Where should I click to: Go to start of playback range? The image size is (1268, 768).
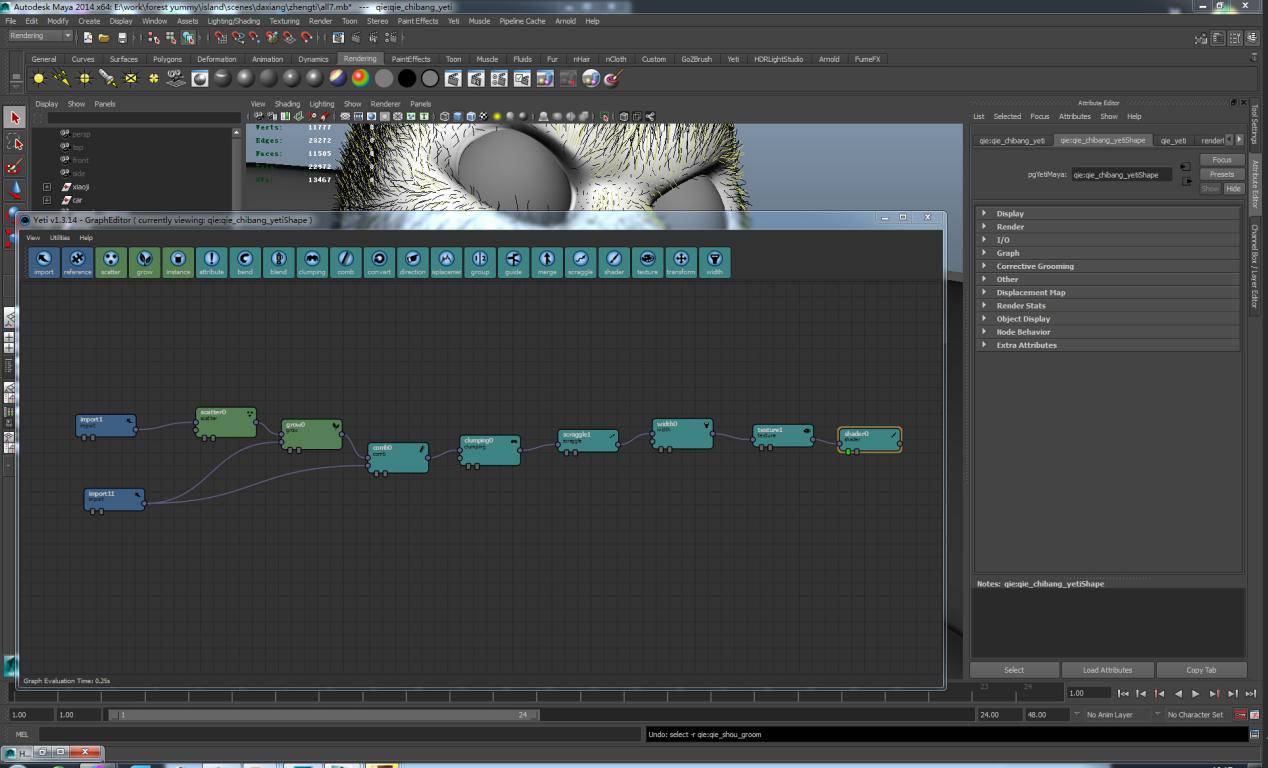[1123, 693]
